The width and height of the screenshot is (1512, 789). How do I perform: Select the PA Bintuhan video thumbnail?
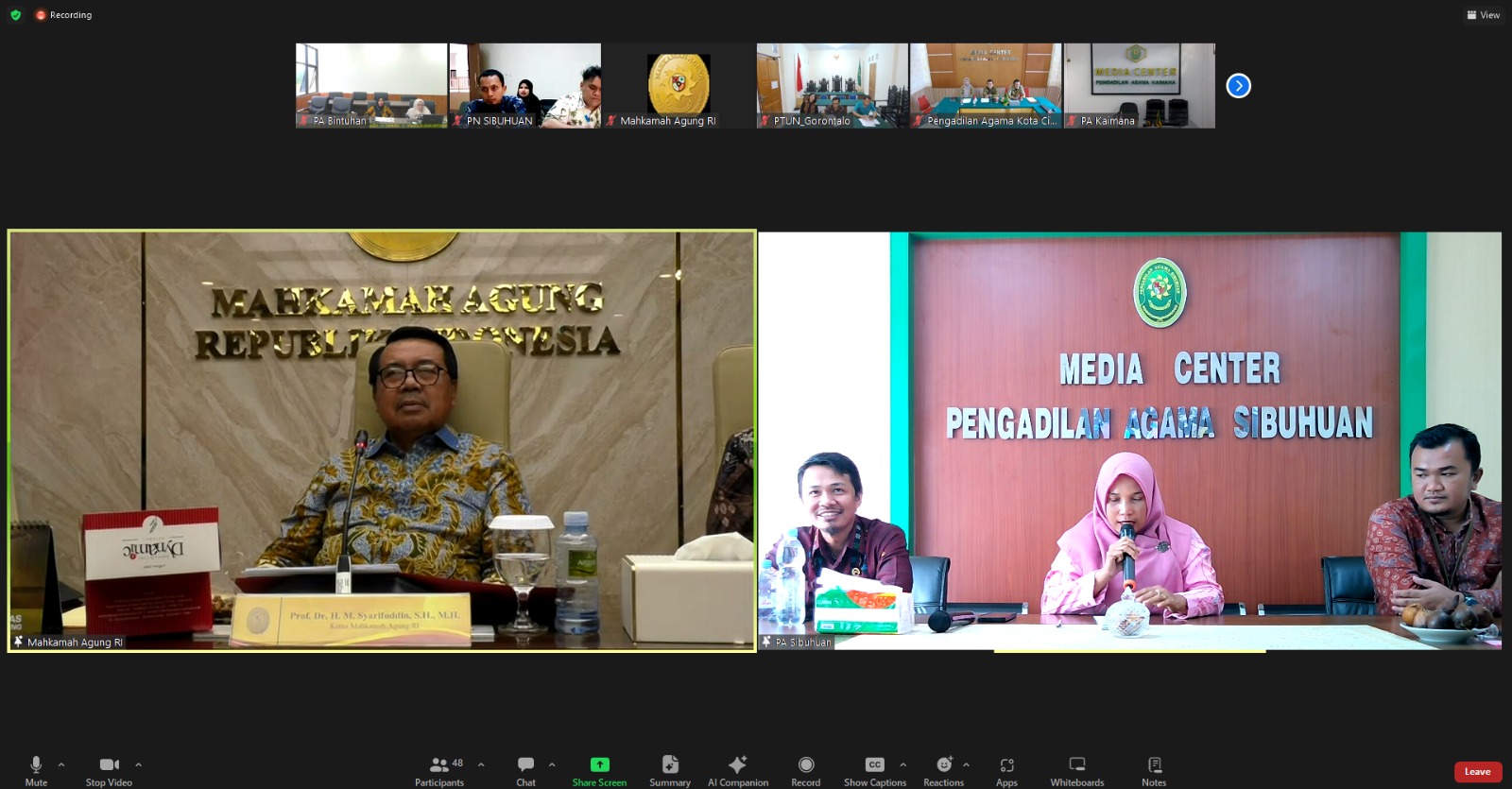coord(371,86)
